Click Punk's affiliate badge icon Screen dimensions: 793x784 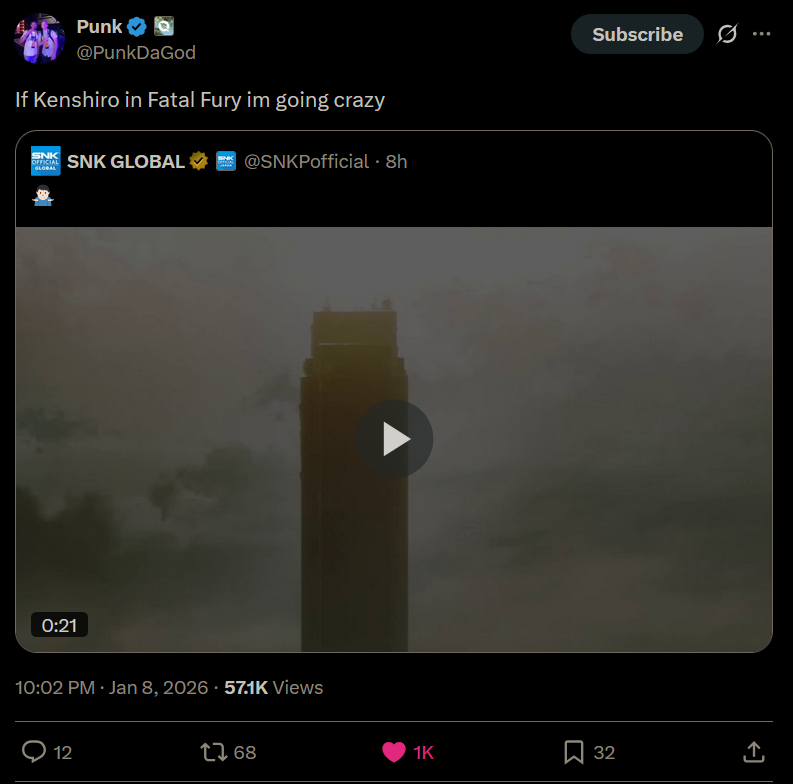164,26
